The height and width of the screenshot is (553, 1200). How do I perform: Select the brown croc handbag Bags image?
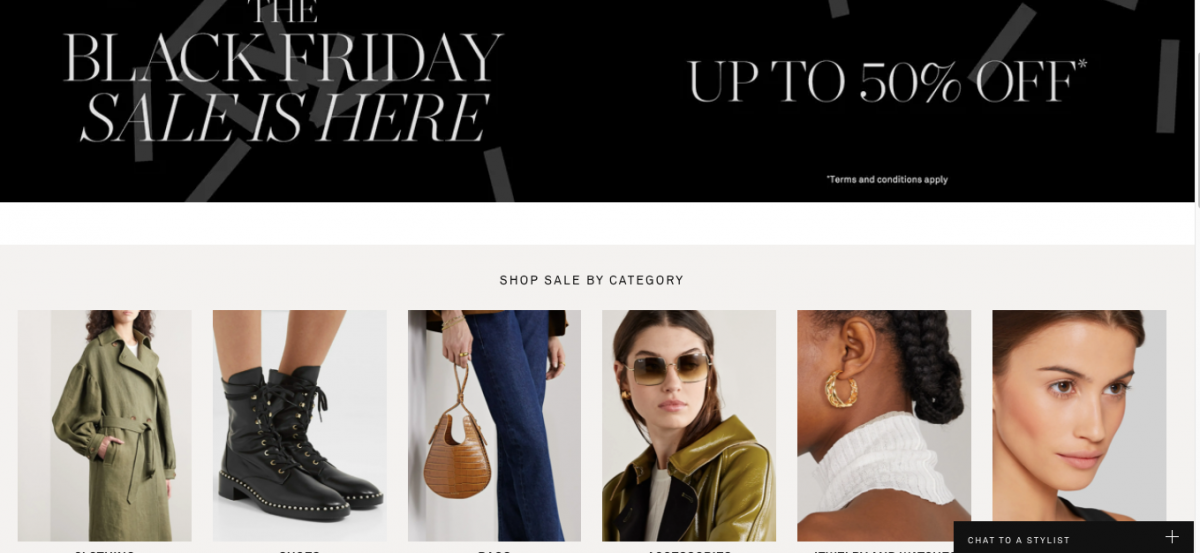(494, 425)
